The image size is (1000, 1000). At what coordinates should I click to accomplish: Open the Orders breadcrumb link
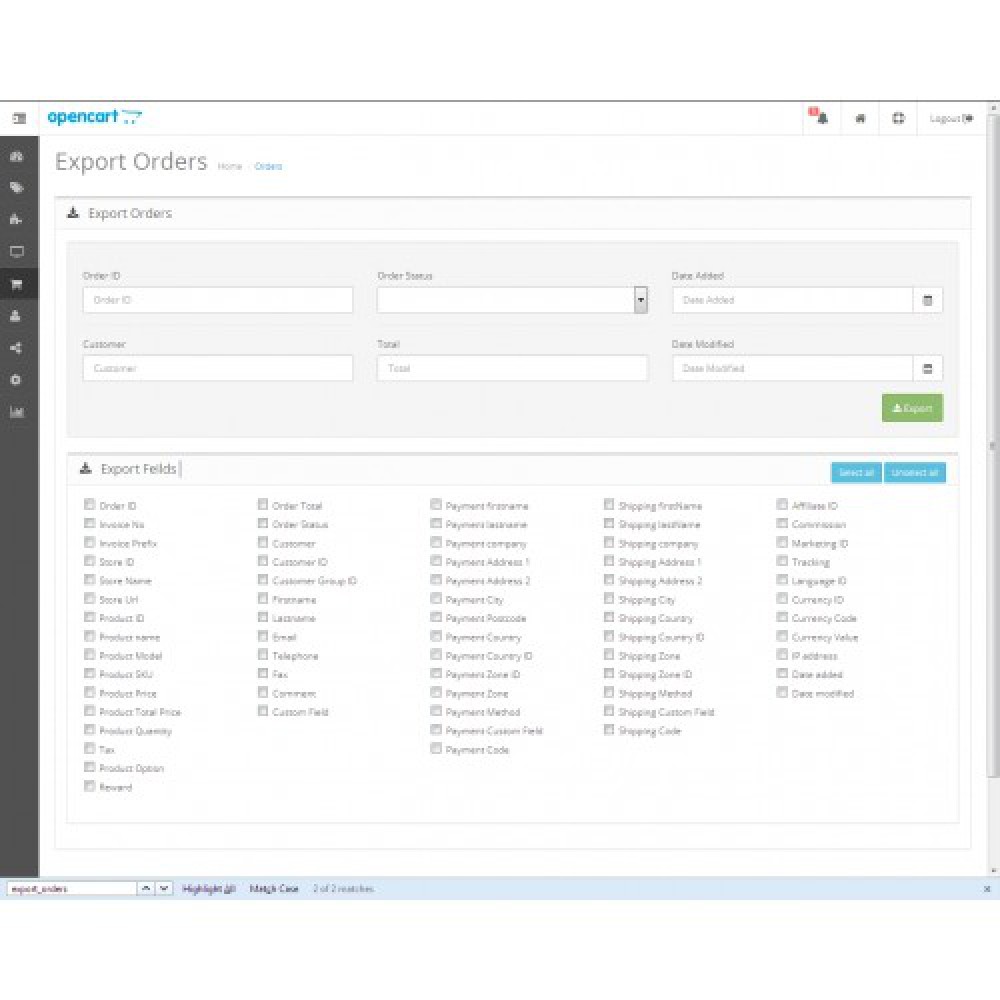[x=268, y=166]
